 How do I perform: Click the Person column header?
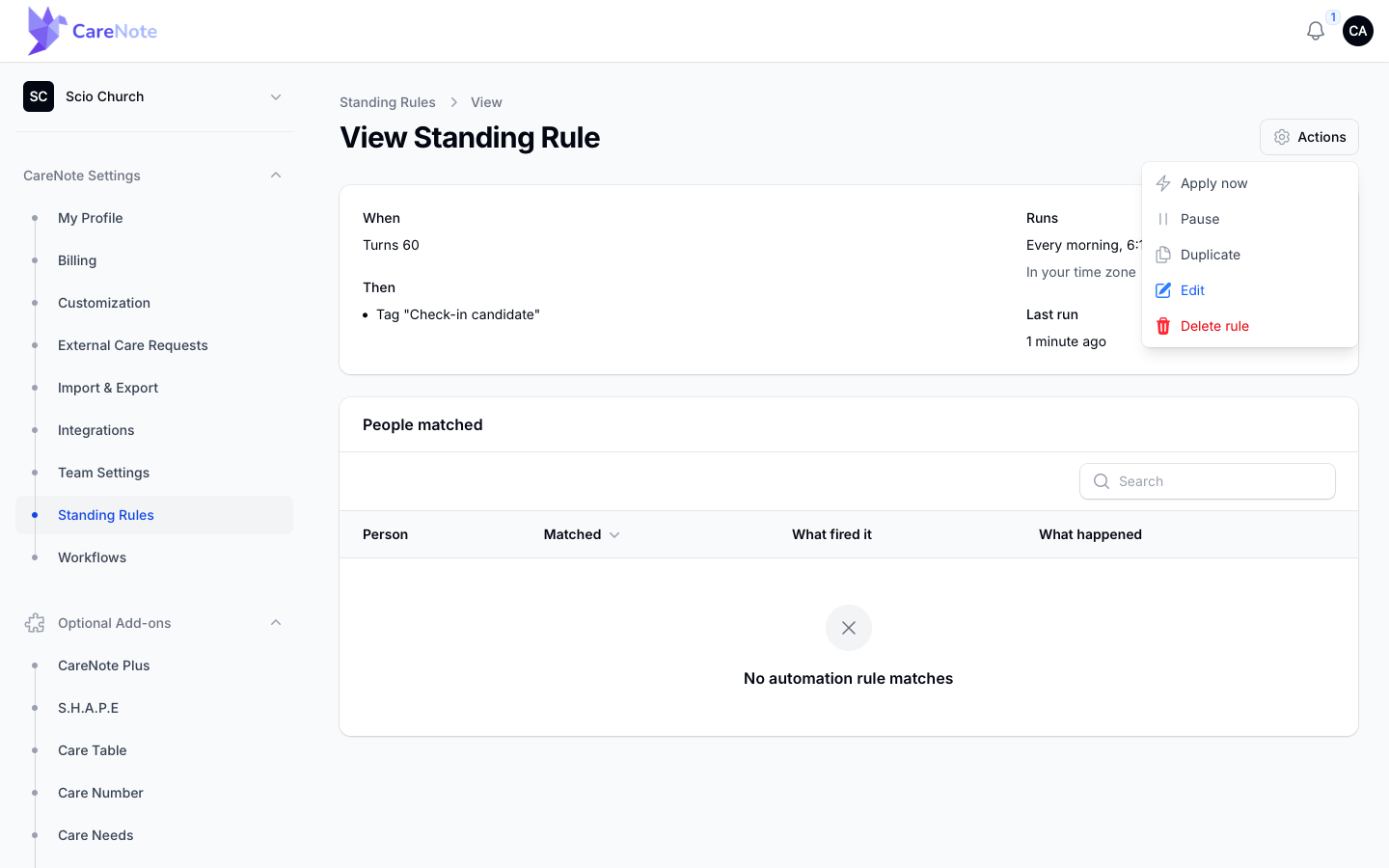(386, 534)
